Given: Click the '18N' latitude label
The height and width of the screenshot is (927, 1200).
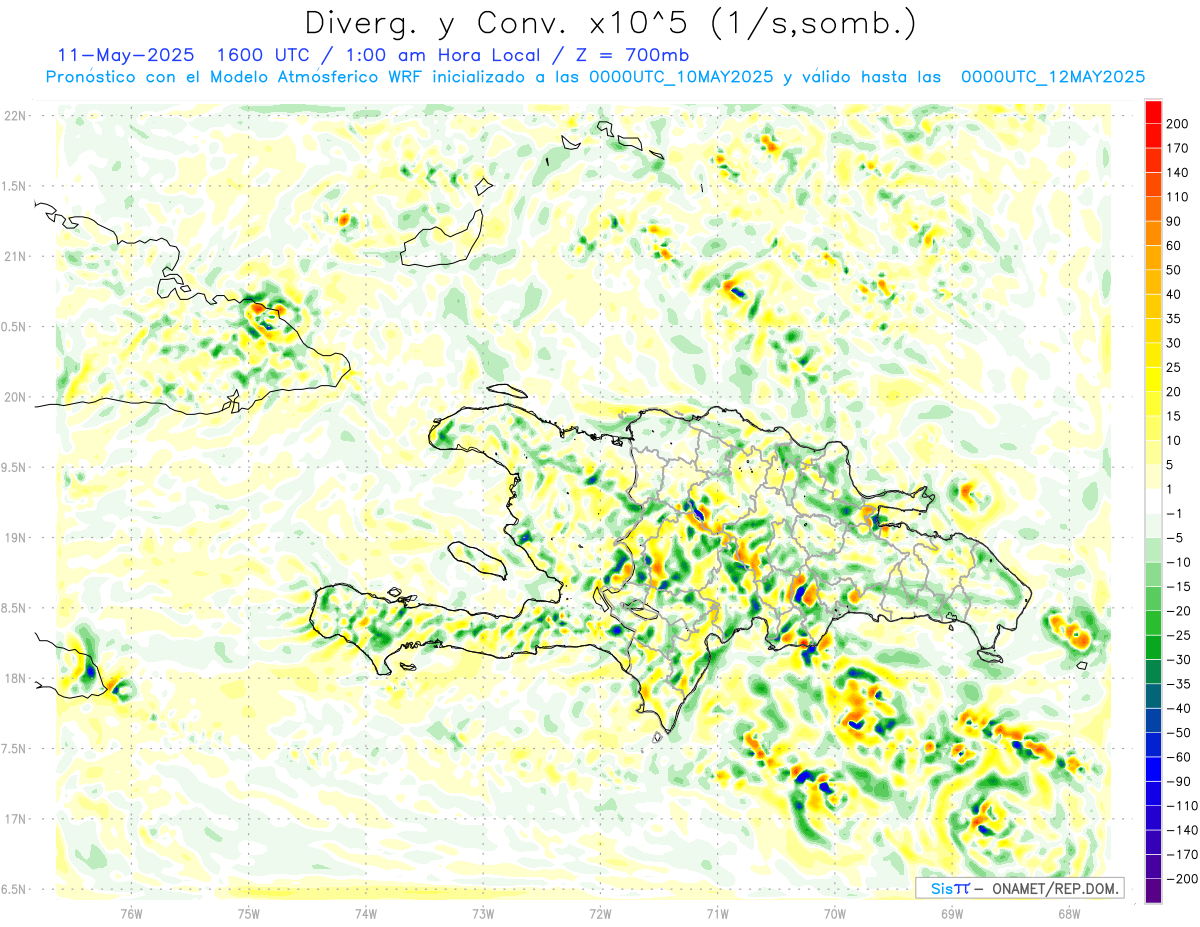Looking at the screenshot, I should 17,678.
